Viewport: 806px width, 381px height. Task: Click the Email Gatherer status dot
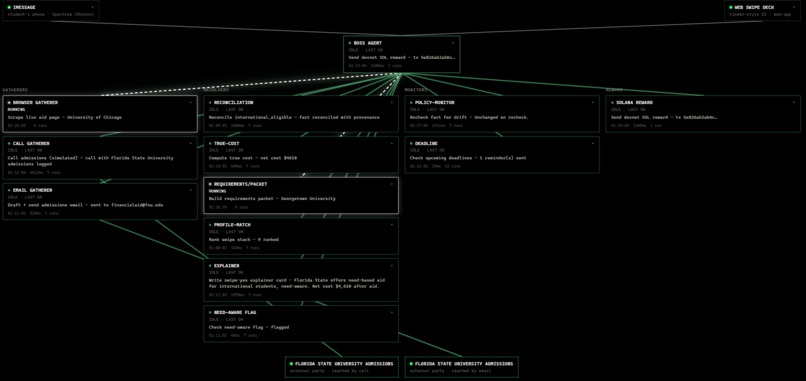click(9, 190)
